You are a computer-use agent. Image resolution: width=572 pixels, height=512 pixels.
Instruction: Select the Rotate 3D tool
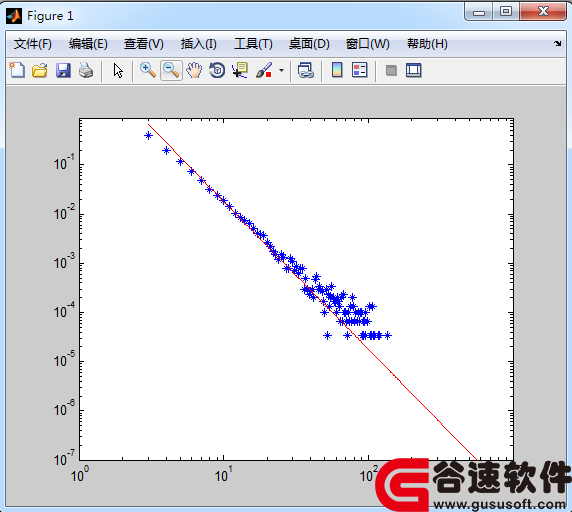click(x=217, y=70)
